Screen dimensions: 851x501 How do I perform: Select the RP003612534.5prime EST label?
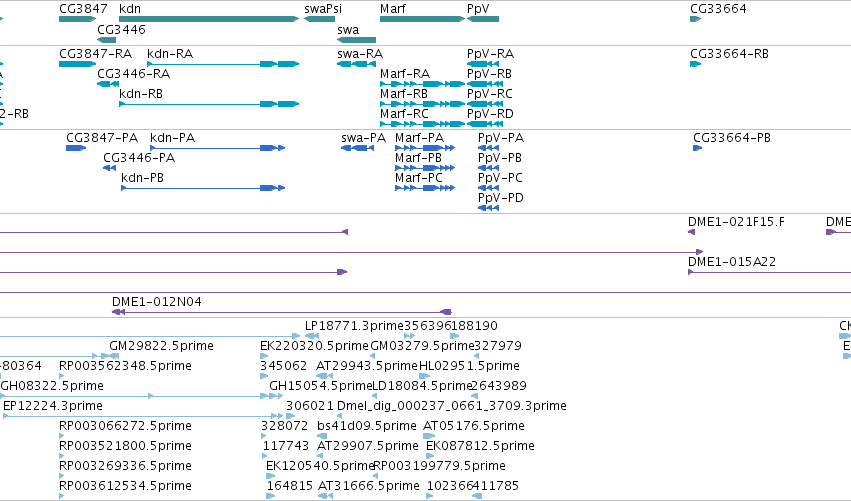(x=125, y=486)
